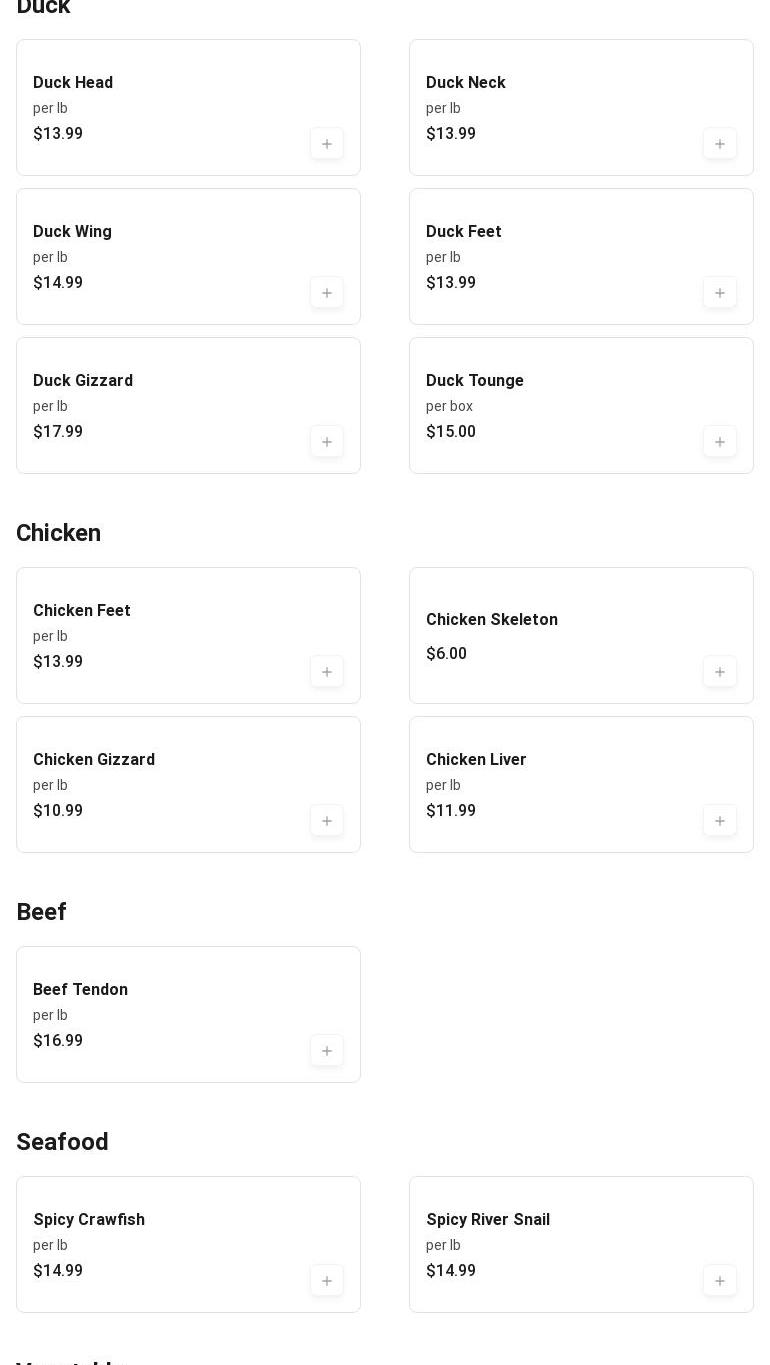Add Chicken Skeleton to the order

click(x=720, y=672)
